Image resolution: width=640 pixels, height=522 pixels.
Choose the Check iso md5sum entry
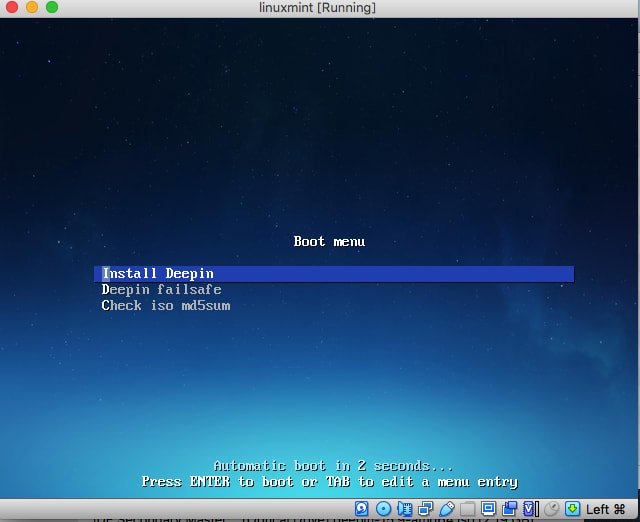[166, 306]
